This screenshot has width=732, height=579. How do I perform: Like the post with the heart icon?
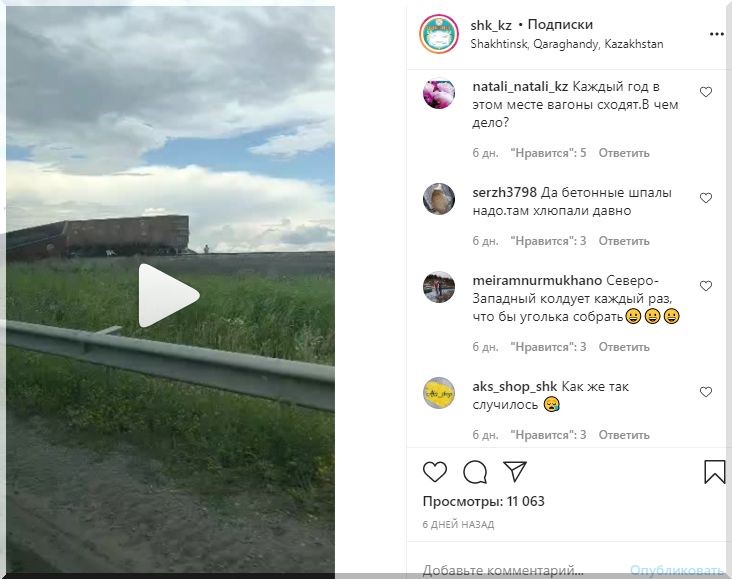[x=435, y=472]
